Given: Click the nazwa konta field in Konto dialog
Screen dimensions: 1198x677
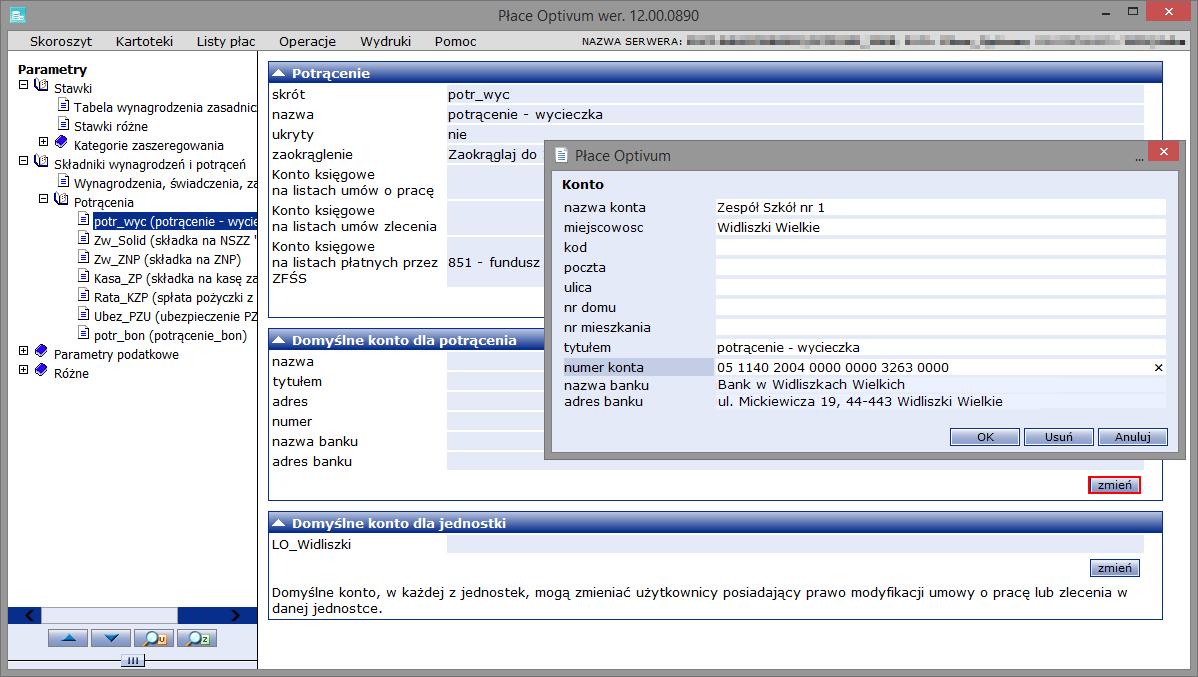Looking at the screenshot, I should click(941, 208).
